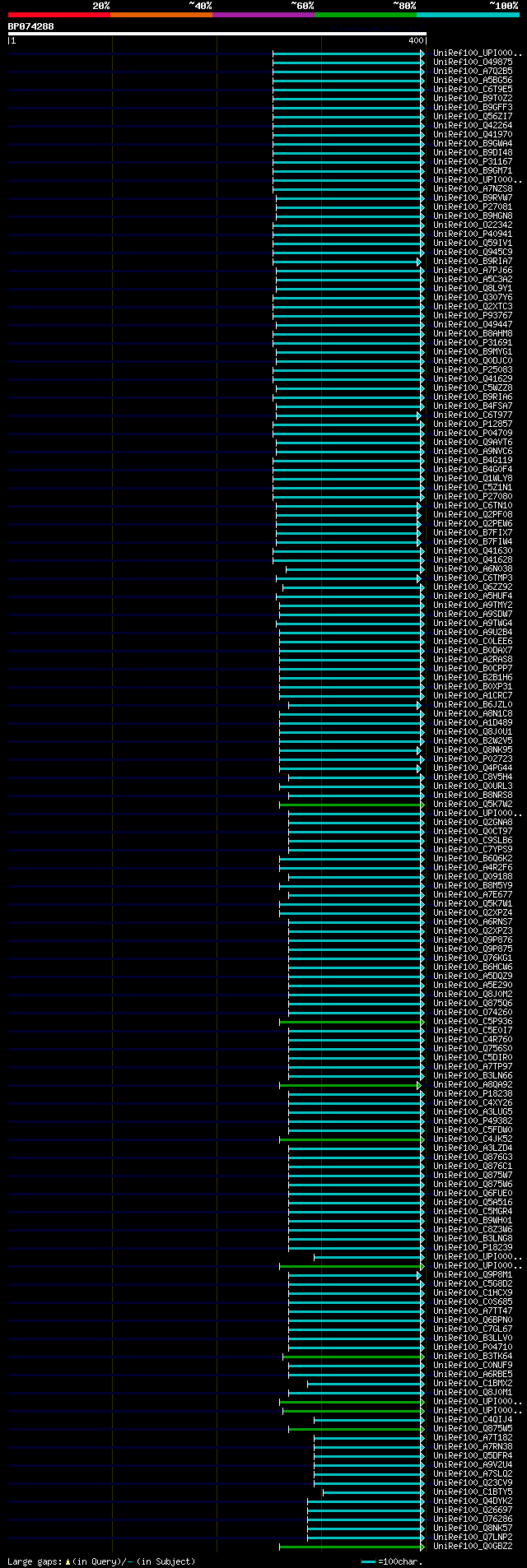The image size is (527, 1568).
Task: Select the UniRef100_Q945C9 label
Action: tap(473, 252)
